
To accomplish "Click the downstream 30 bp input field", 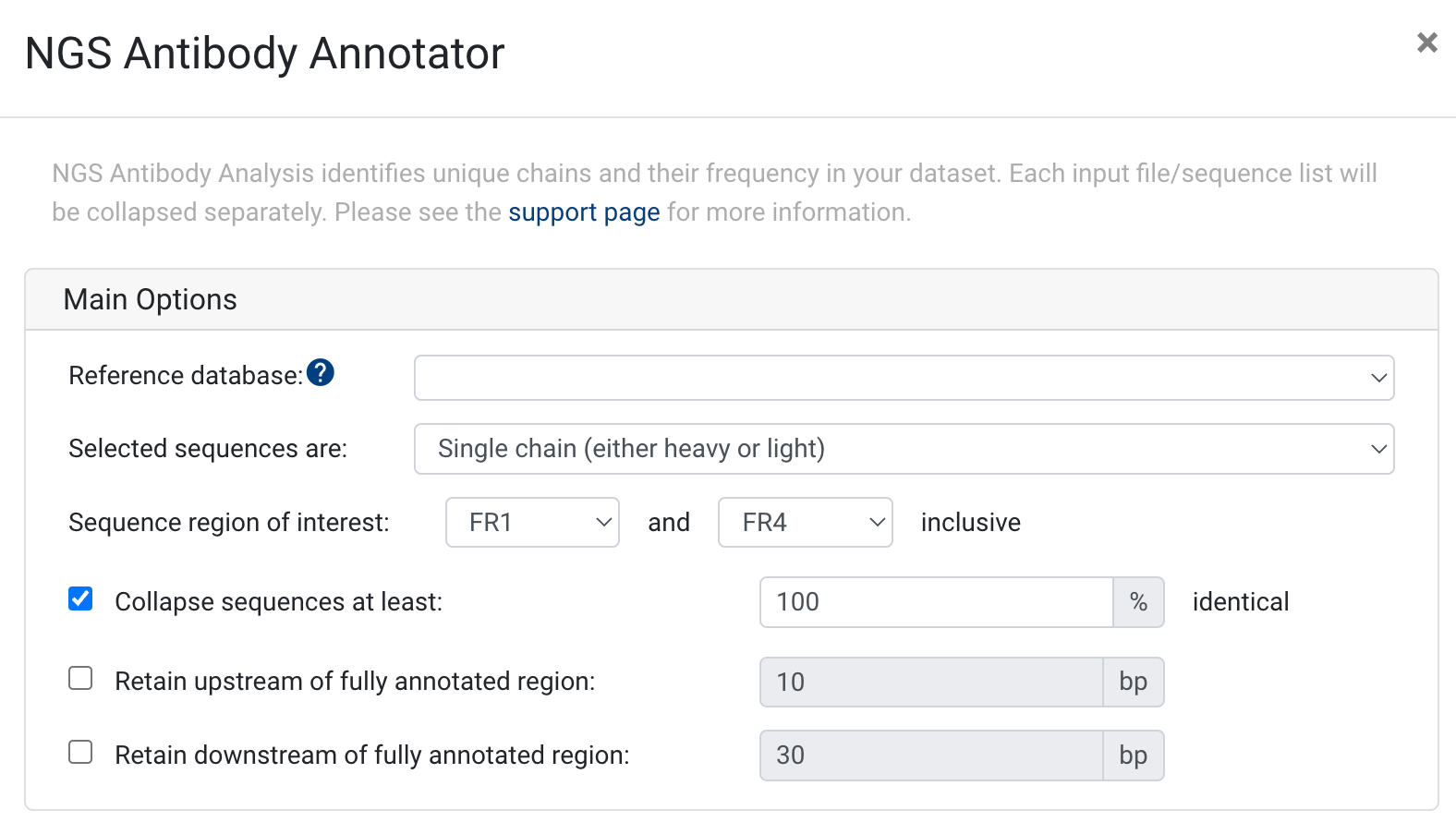I will click(x=931, y=756).
